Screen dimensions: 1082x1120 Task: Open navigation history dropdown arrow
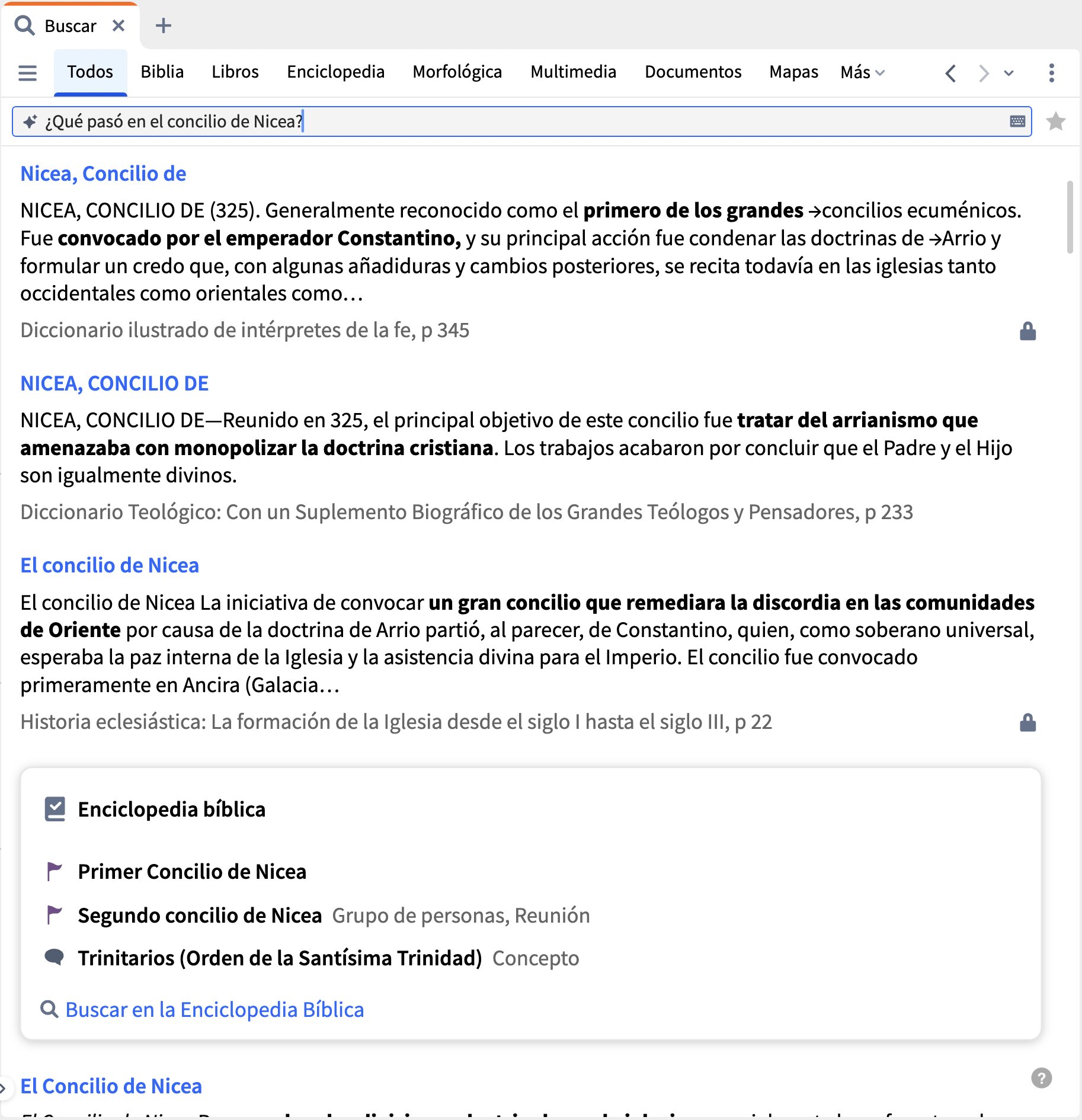pos(1009,73)
